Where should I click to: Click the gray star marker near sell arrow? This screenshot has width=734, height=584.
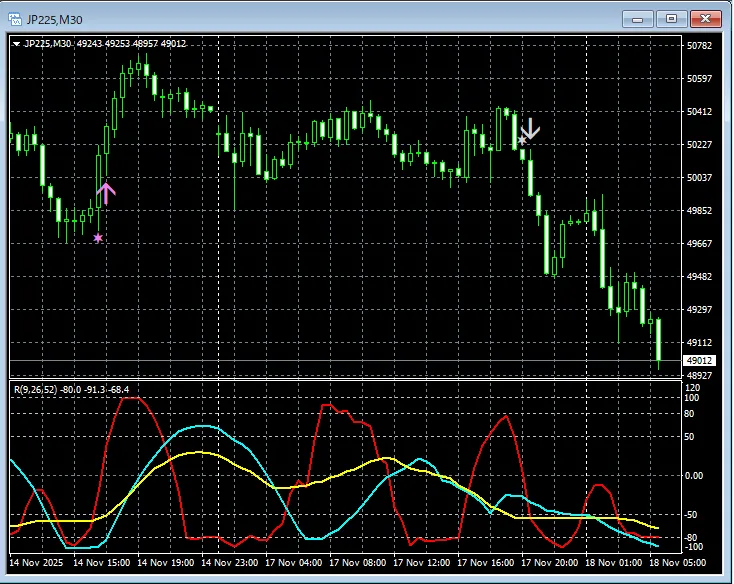point(522,140)
